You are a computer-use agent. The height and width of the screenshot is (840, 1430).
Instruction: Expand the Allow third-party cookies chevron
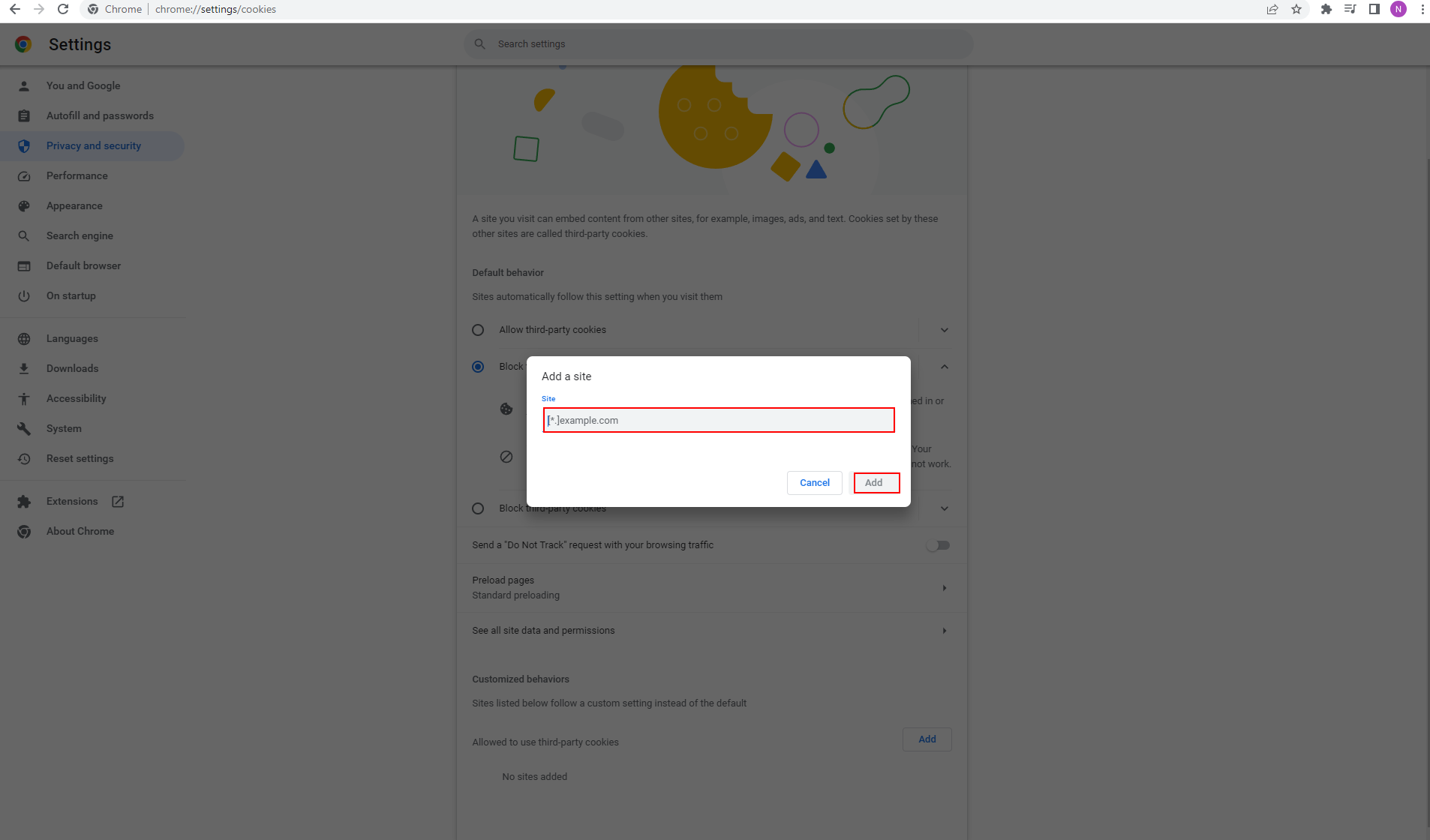945,330
